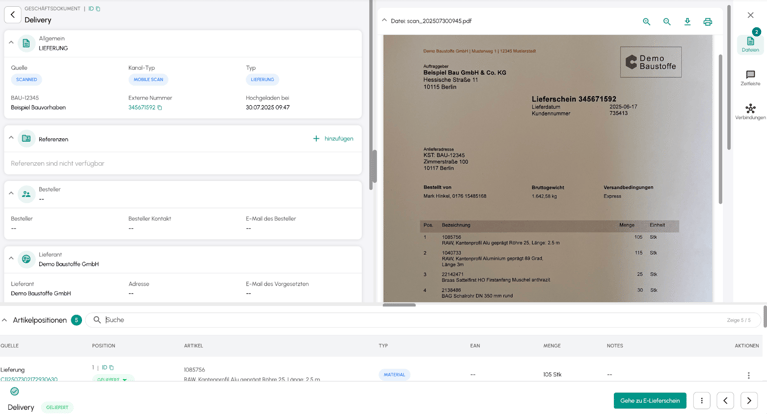
Task: Open row actions menu for article 1085756
Action: [748, 375]
